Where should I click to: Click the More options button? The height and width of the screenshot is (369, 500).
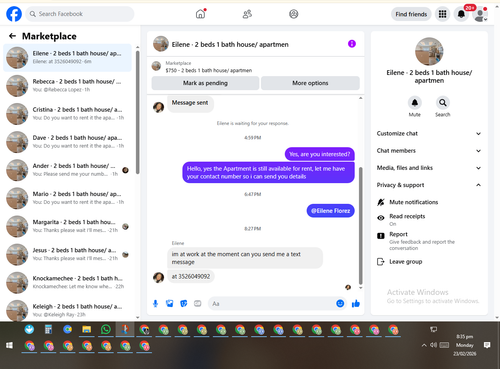click(x=310, y=83)
